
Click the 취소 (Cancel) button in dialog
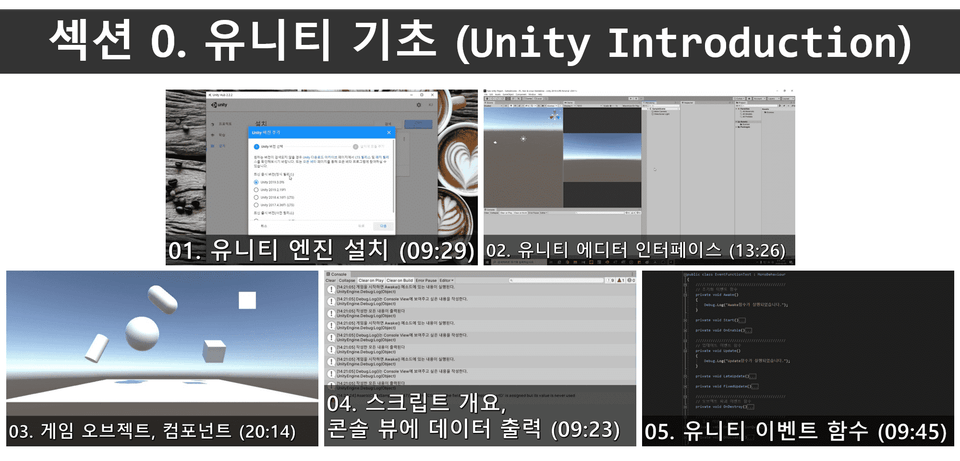coord(264,226)
